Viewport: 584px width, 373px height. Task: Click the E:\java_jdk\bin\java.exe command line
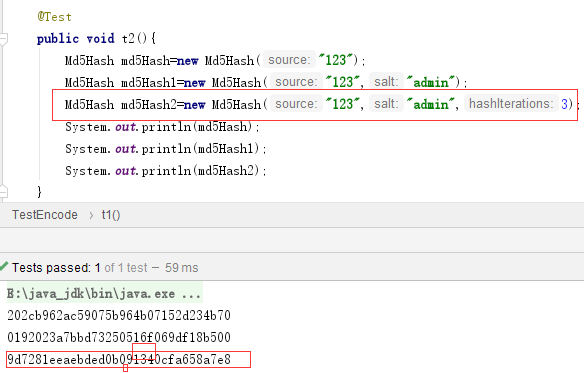[105, 294]
